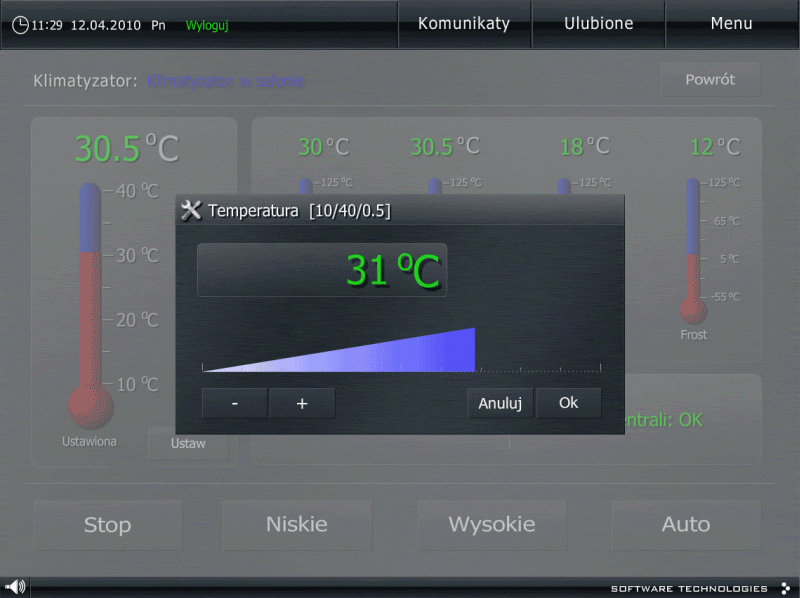Click the wrench icon in Temperatura dialog

pos(191,210)
